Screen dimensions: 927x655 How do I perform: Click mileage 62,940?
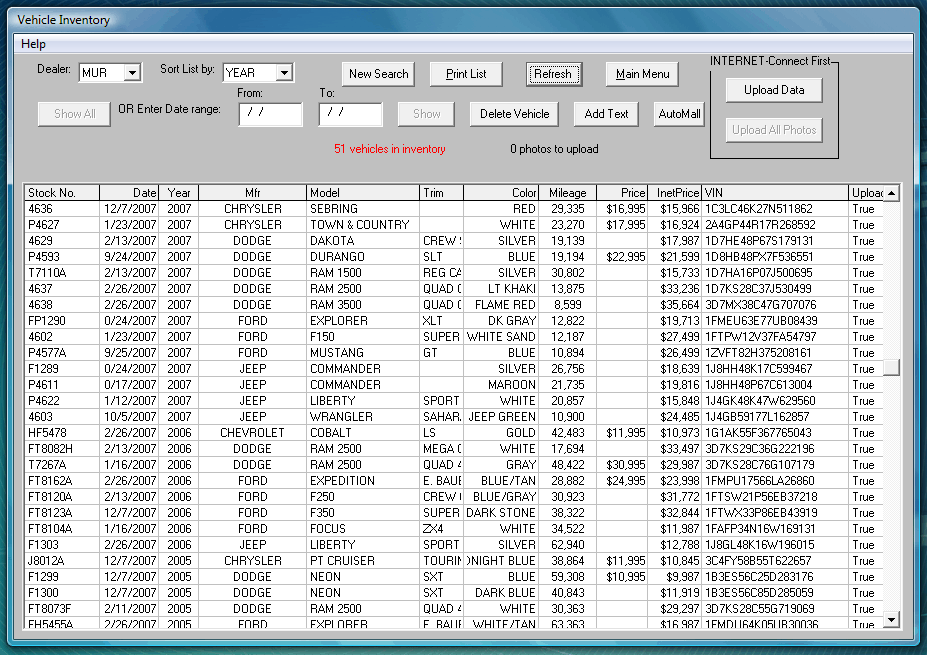click(568, 544)
